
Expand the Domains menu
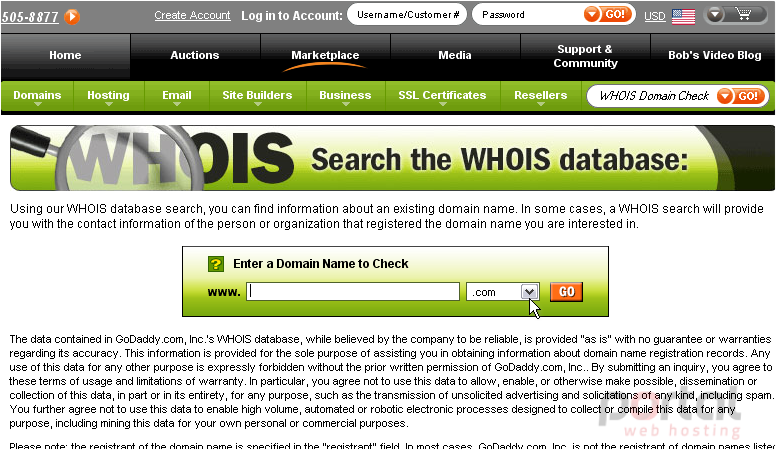(x=37, y=96)
